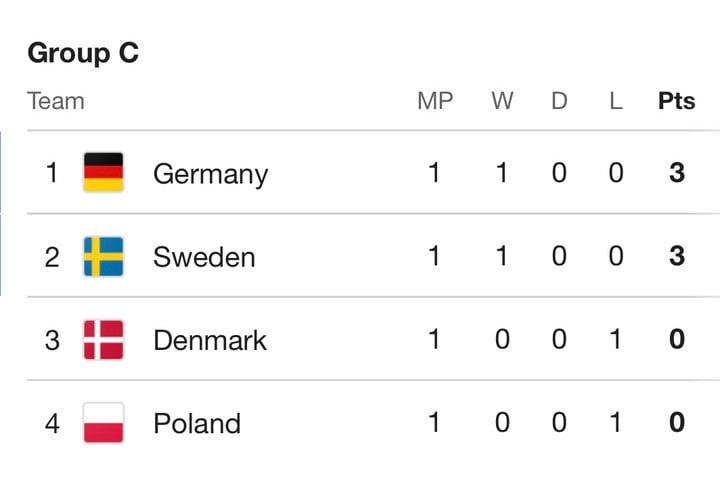The image size is (720, 478).
Task: Click the Sweden flag icon
Action: click(x=103, y=256)
